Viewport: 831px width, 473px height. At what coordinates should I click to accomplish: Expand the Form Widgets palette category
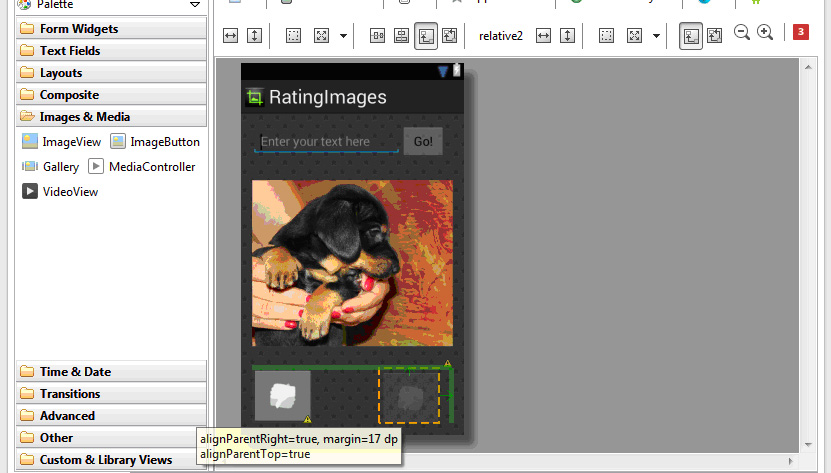tap(111, 29)
